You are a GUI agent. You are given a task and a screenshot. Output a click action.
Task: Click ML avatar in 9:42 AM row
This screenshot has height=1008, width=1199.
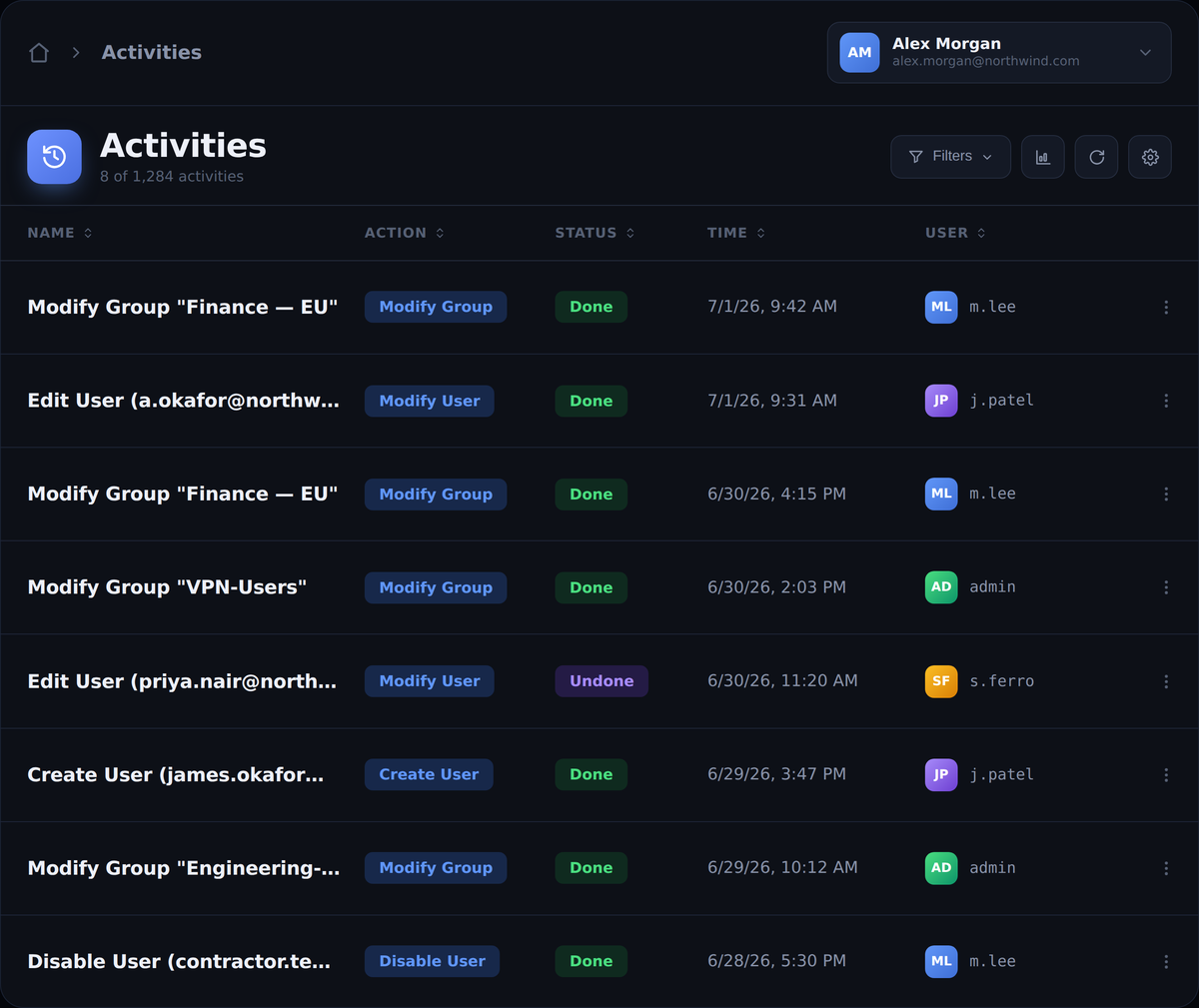point(941,307)
